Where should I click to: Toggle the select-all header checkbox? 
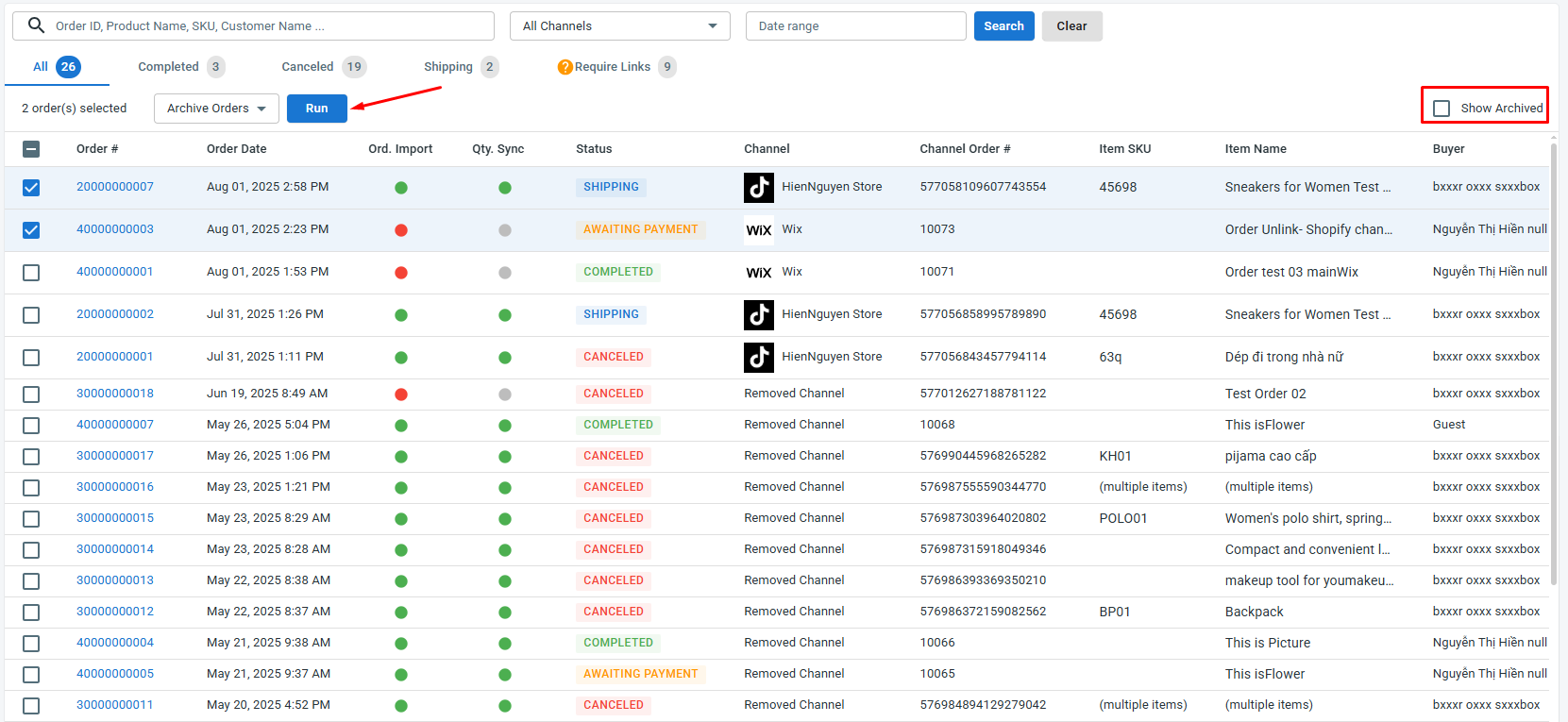click(31, 149)
